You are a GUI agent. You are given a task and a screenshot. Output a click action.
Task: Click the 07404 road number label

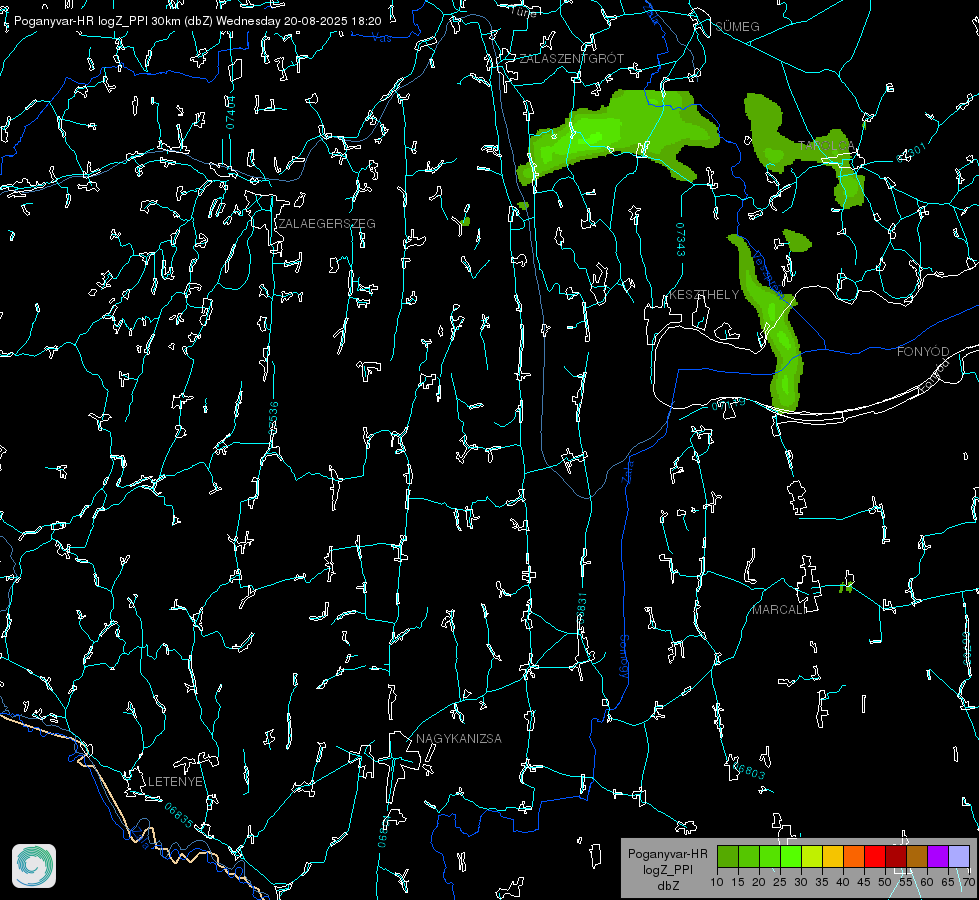point(230,113)
